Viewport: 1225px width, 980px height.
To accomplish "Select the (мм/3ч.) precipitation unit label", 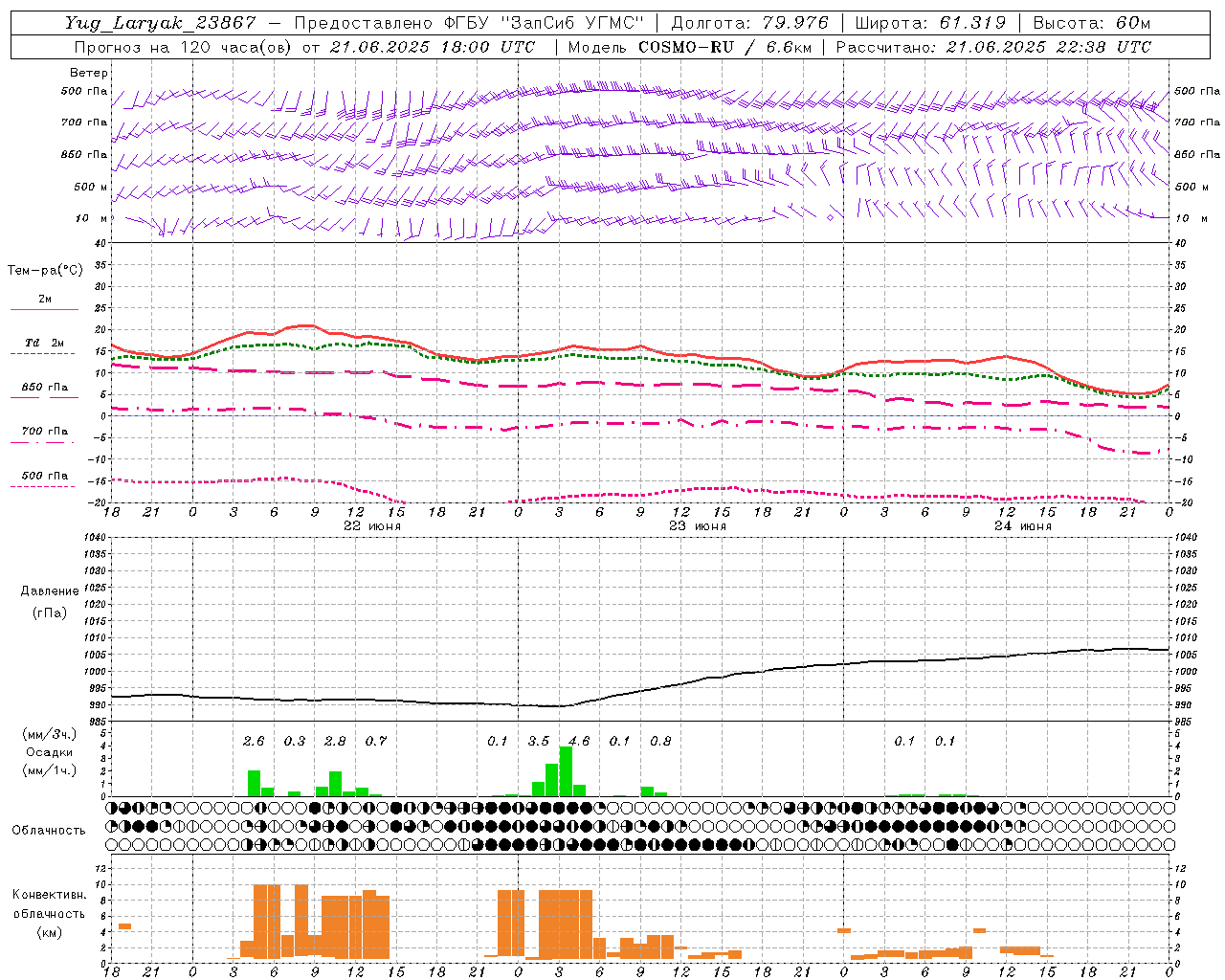I will (50, 735).
